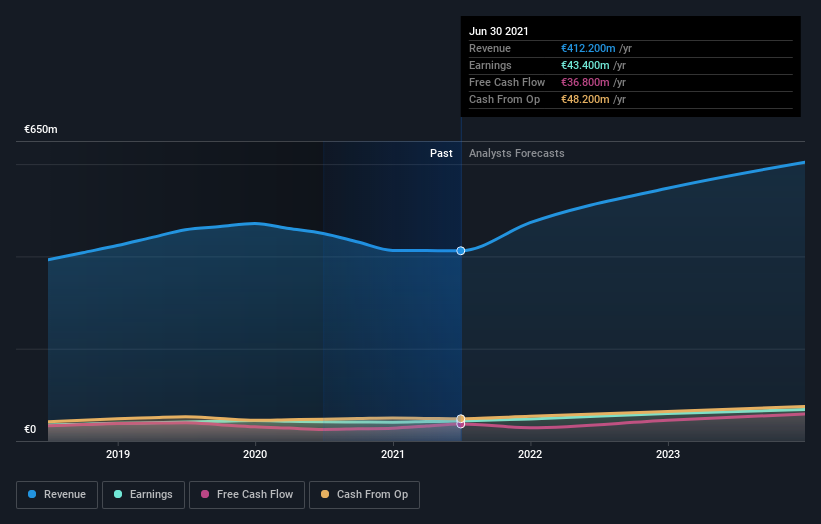Toggle the Free Cash Flow legend button

[x=247, y=495]
